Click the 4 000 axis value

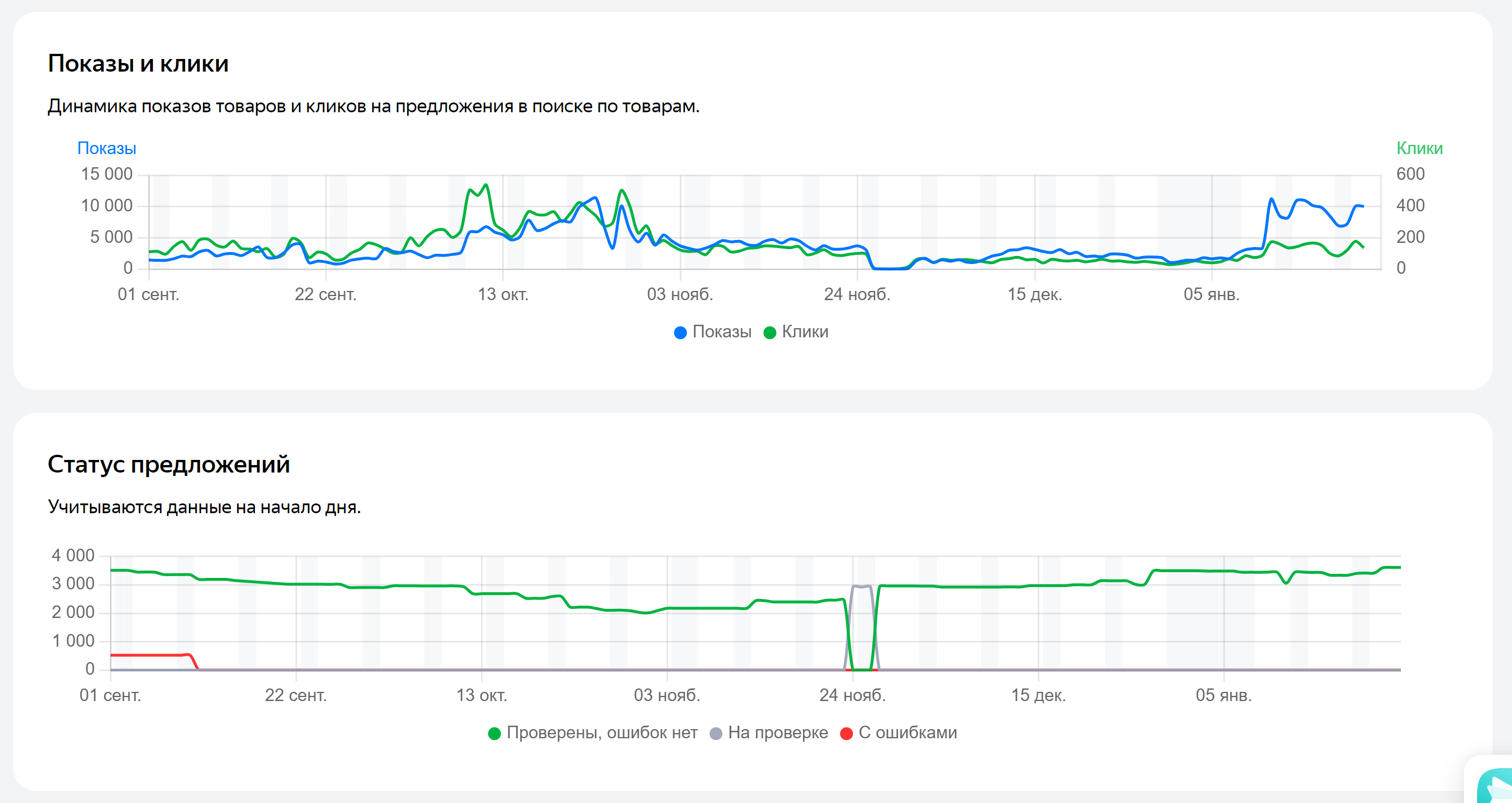(73, 556)
